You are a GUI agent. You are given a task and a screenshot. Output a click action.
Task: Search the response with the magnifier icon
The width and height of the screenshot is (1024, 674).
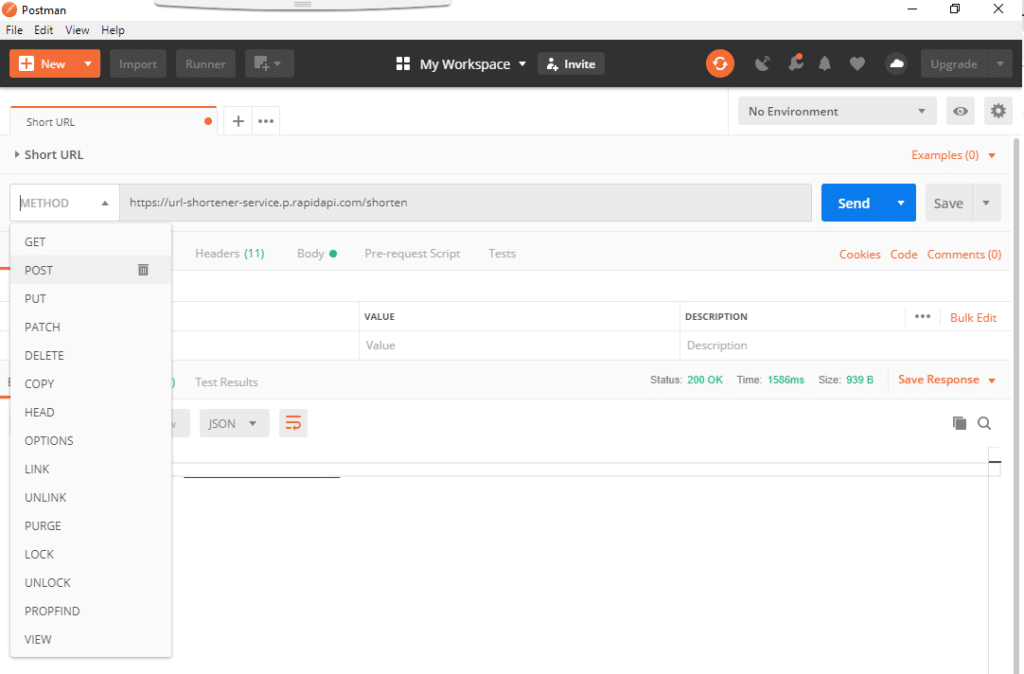pyautogui.click(x=984, y=423)
